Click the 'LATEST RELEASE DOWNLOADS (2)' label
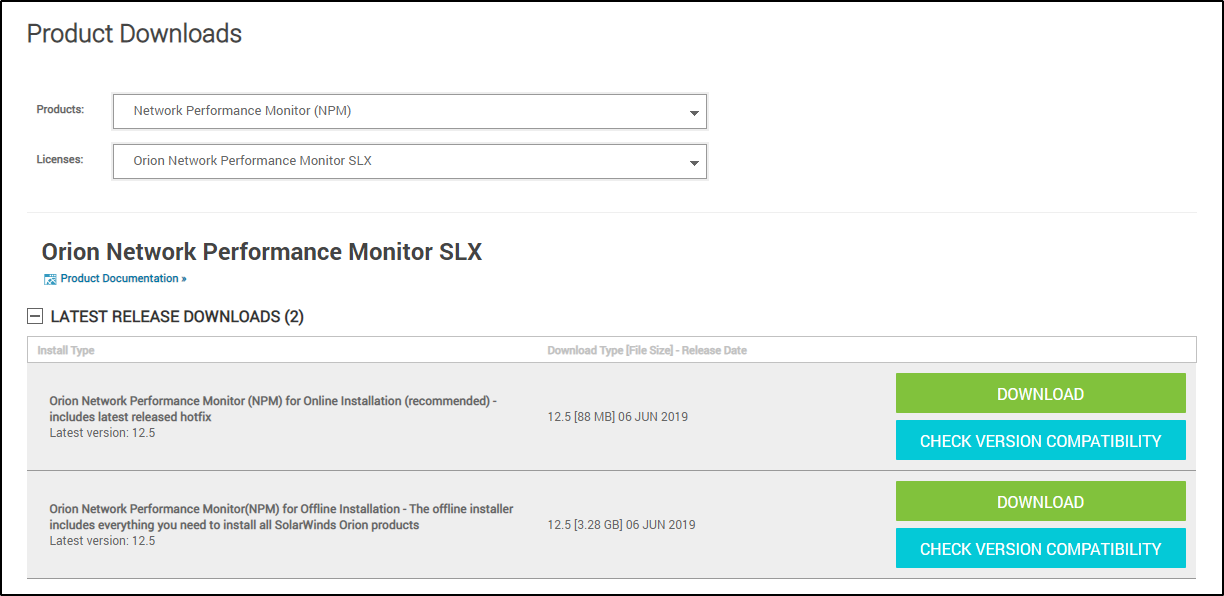1224x596 pixels. 177,317
